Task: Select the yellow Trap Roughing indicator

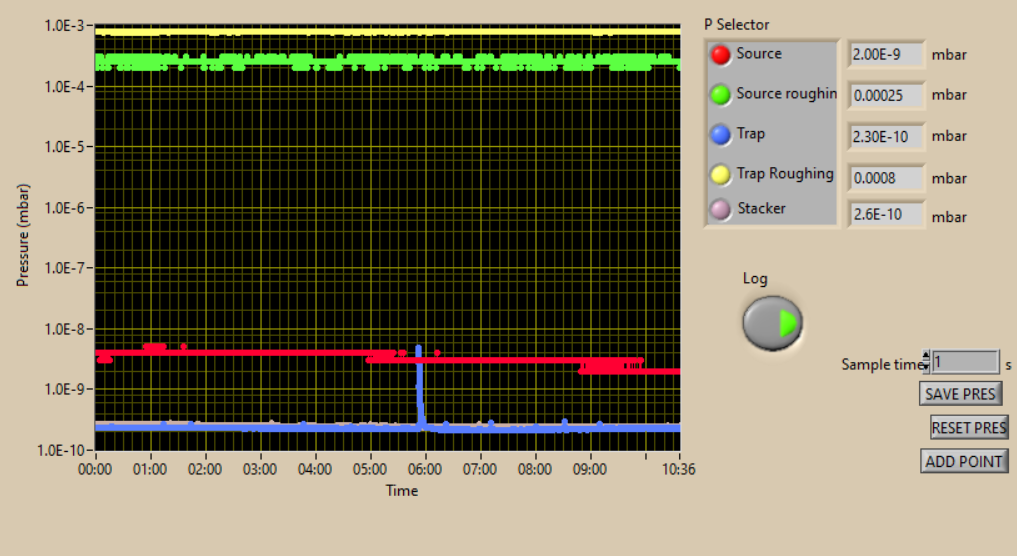Action: (x=721, y=175)
